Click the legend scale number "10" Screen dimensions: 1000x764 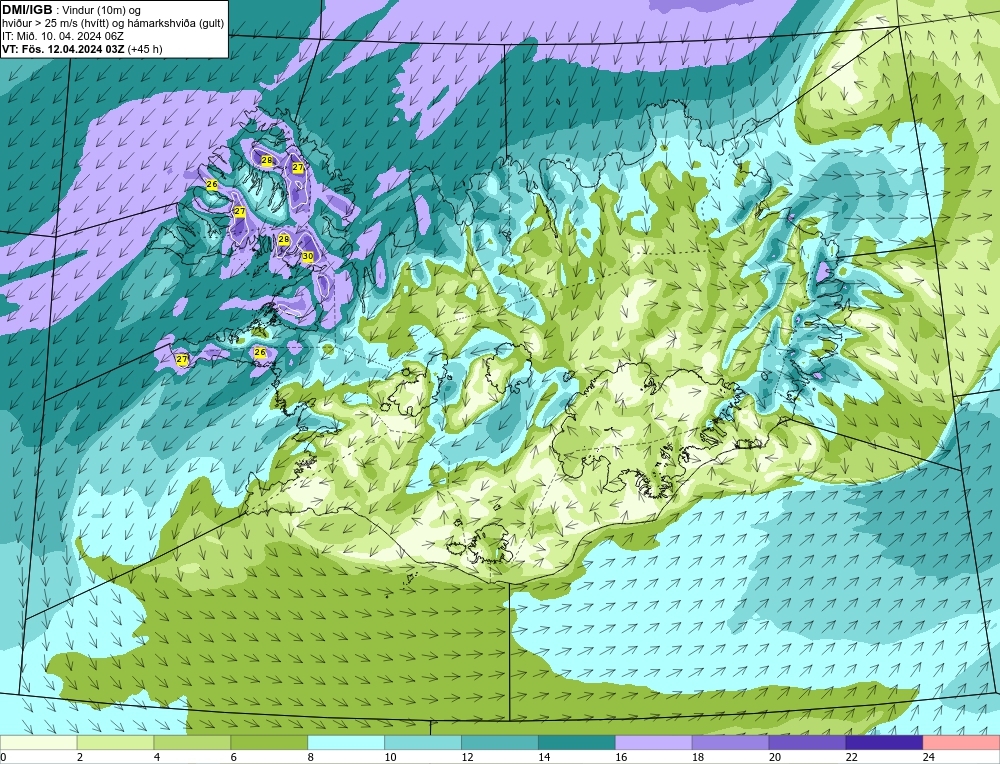(390, 757)
